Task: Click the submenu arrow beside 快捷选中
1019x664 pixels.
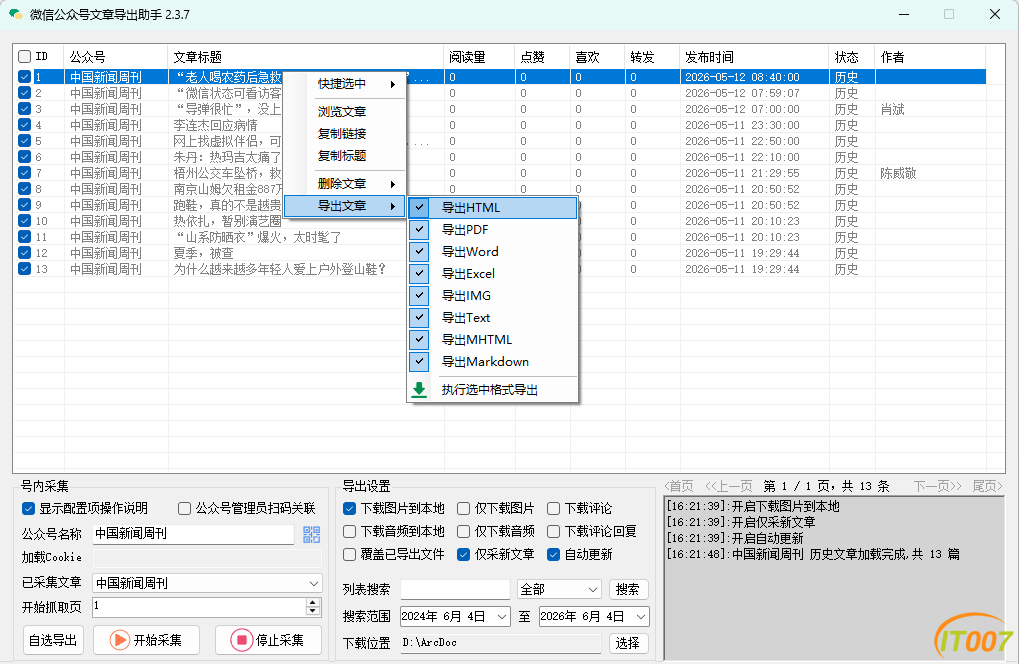Action: 393,84
